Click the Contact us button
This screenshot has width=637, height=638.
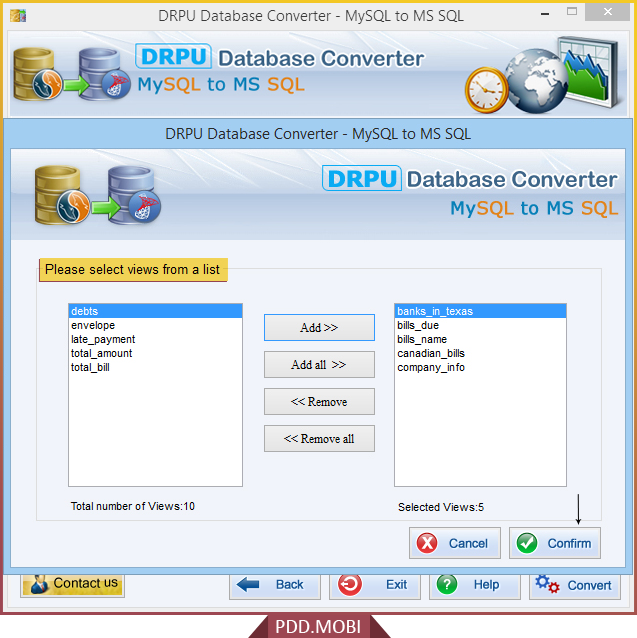pyautogui.click(x=72, y=585)
